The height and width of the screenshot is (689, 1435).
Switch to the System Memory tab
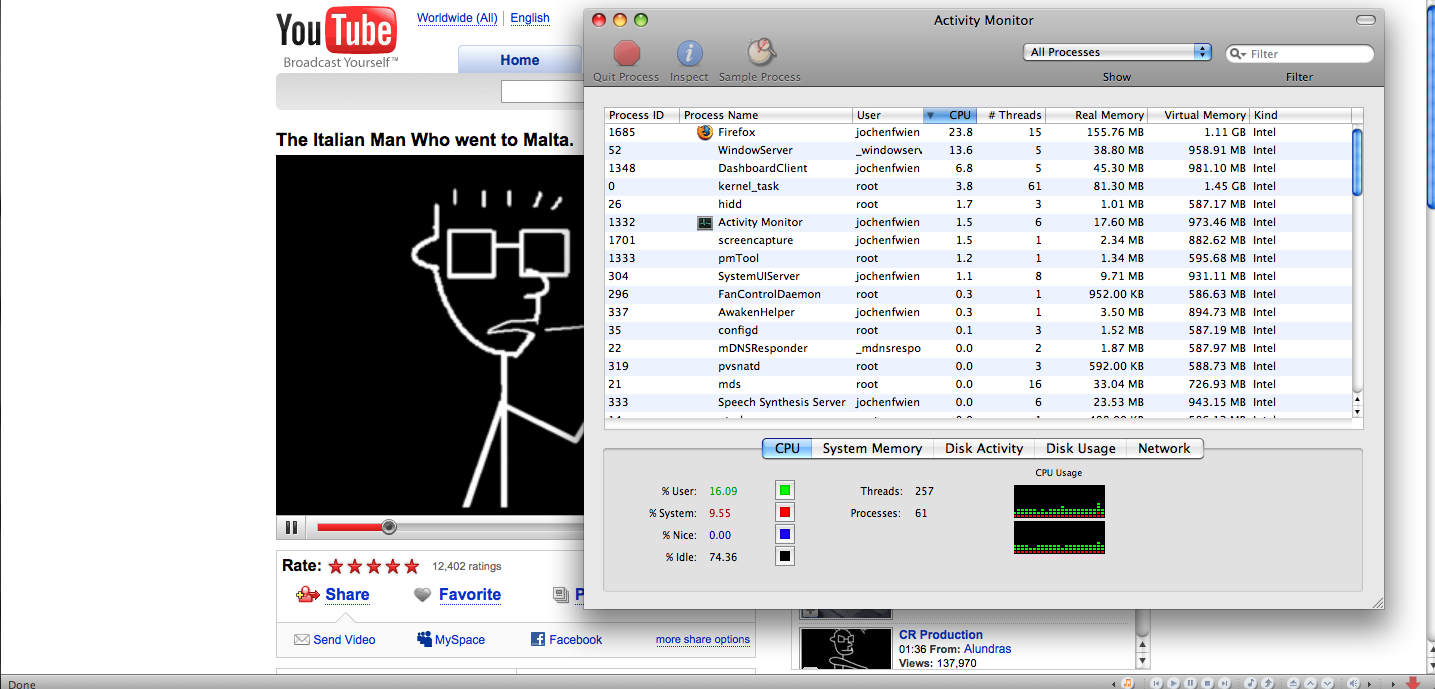pos(872,448)
